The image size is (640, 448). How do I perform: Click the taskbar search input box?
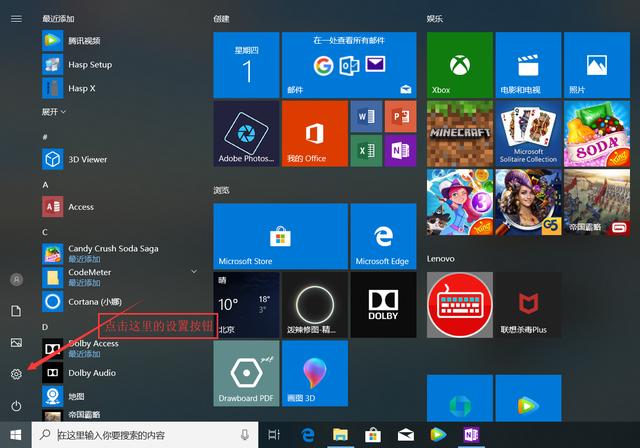click(145, 435)
